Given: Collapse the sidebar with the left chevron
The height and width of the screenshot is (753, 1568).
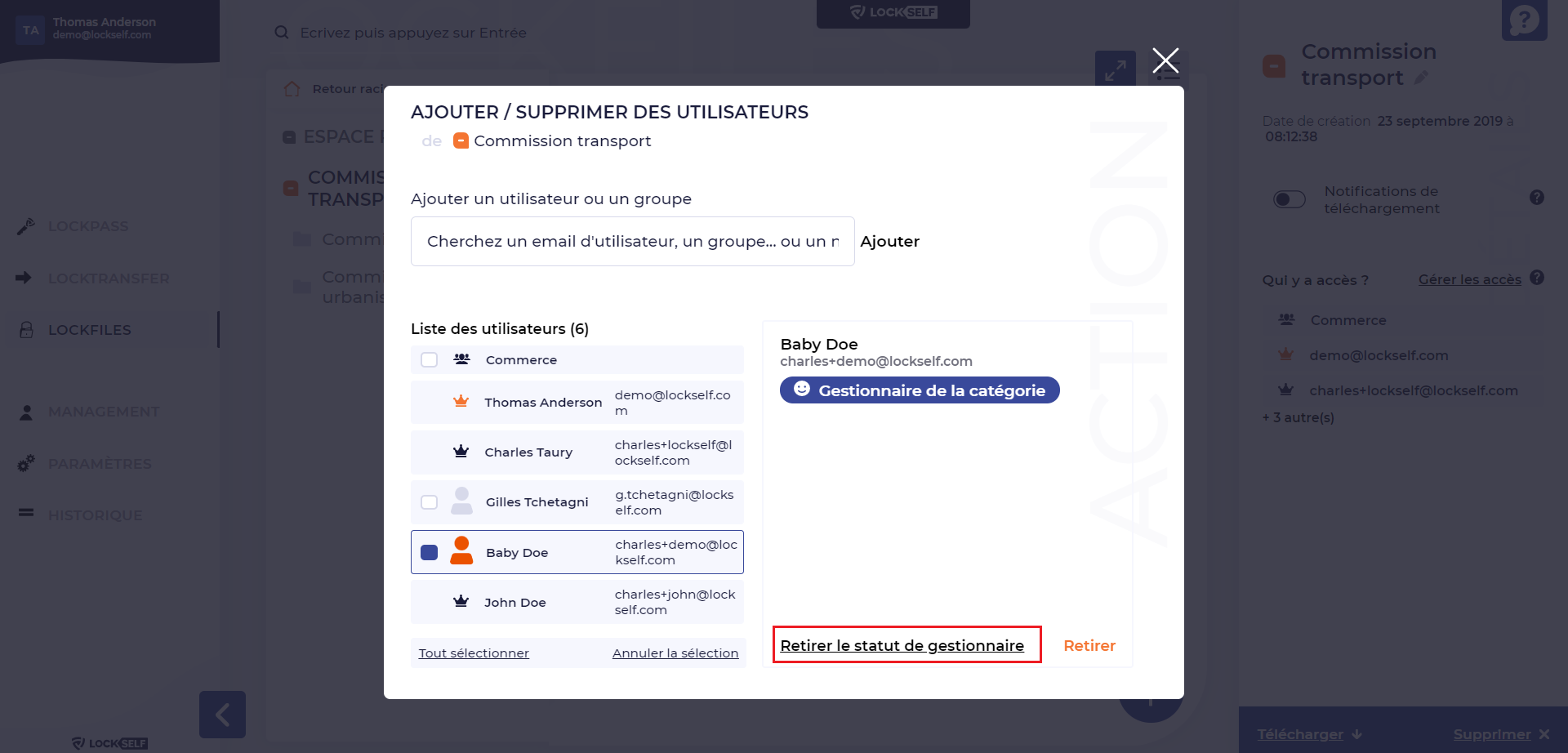Looking at the screenshot, I should pos(222,715).
